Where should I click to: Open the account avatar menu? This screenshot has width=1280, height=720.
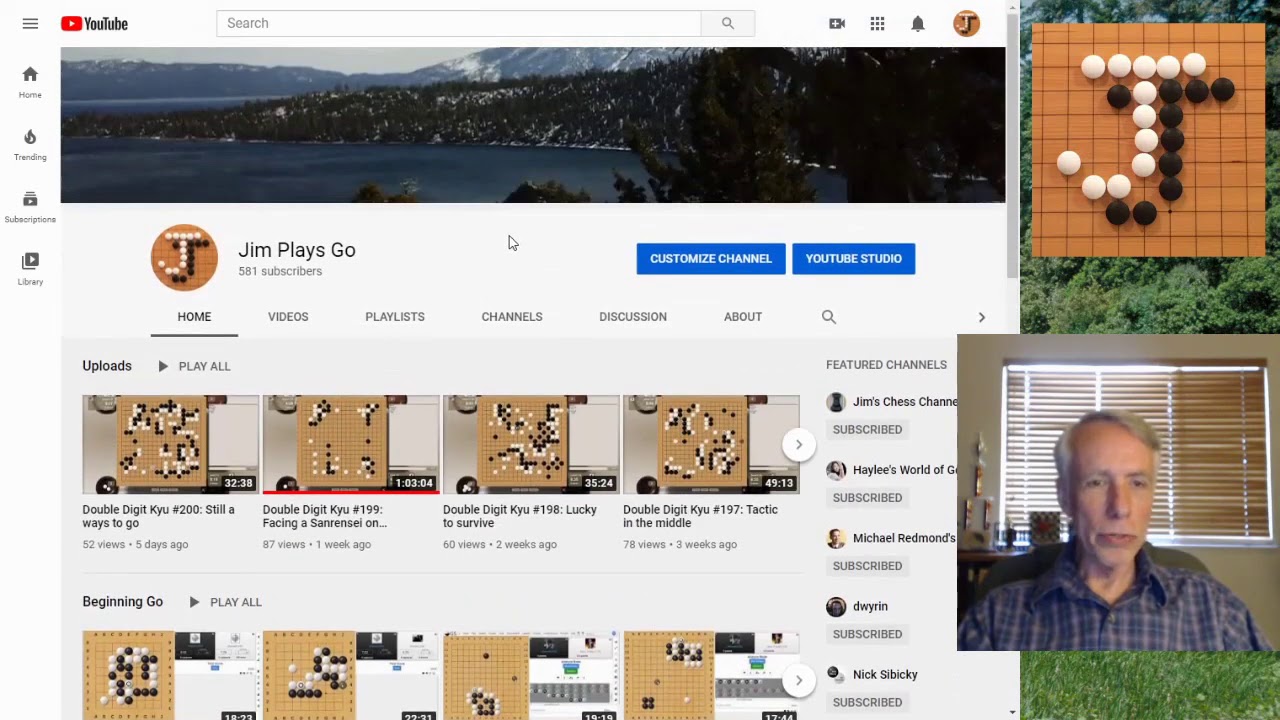(x=966, y=23)
